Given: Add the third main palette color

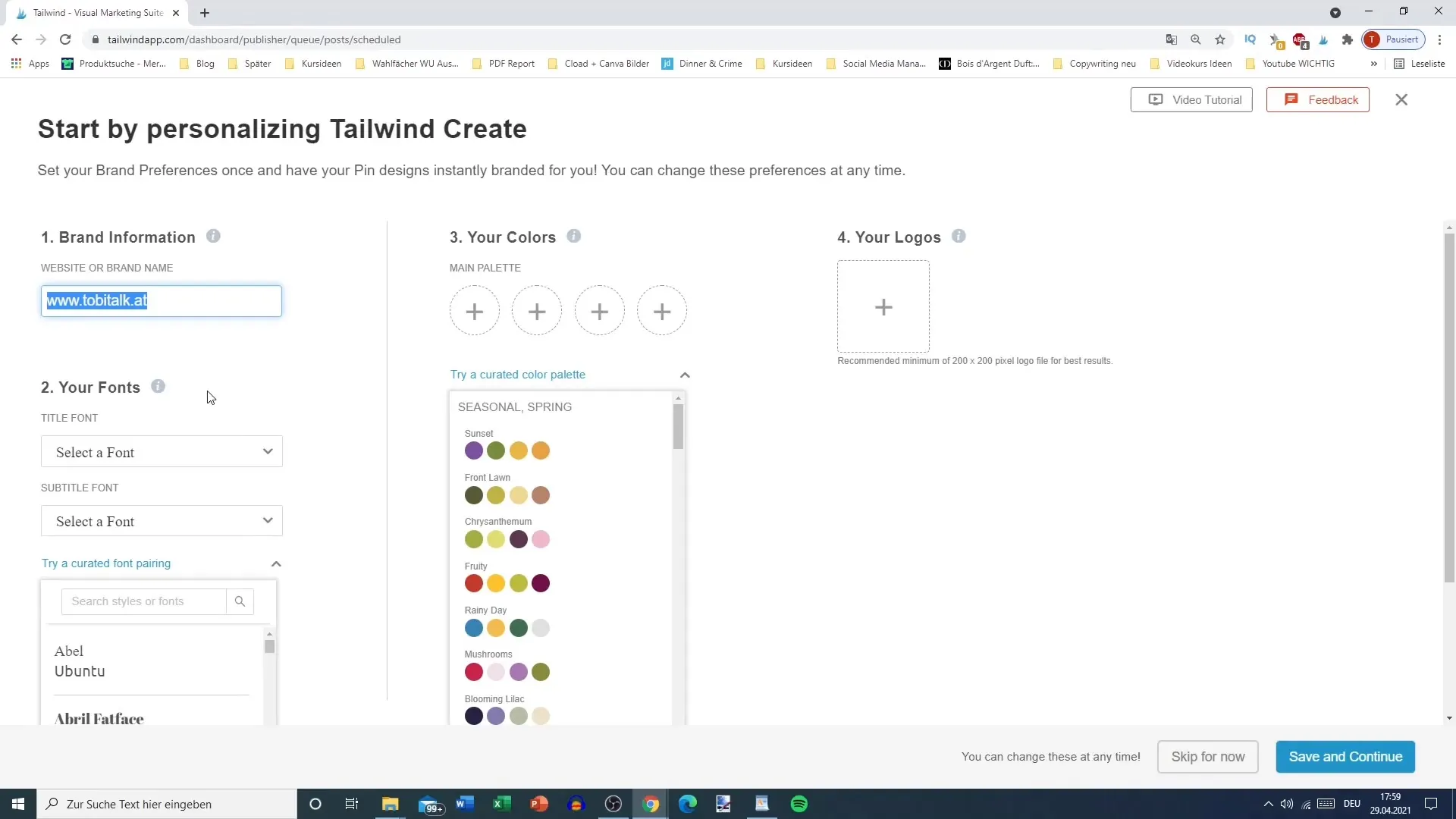Looking at the screenshot, I should (x=600, y=311).
